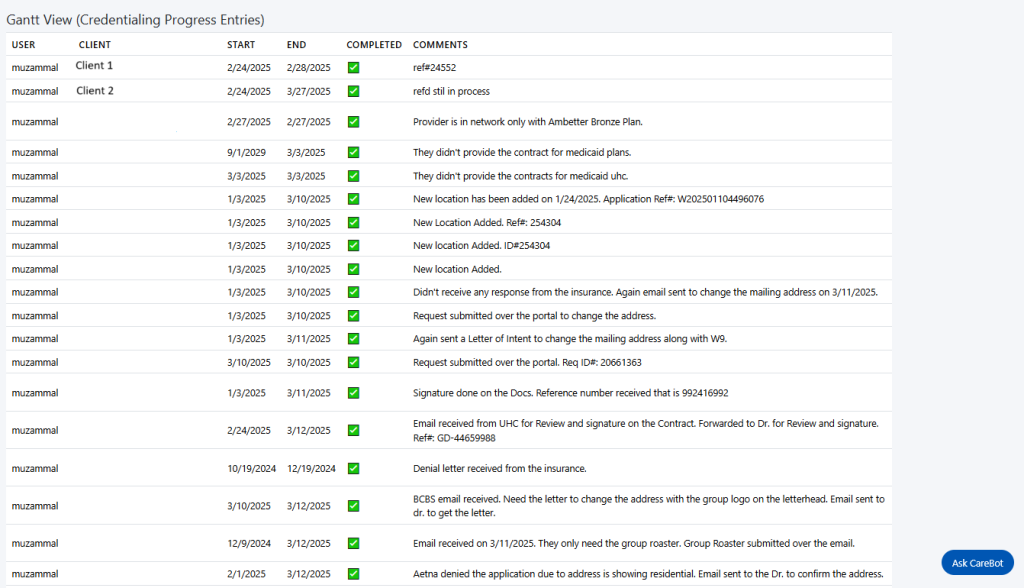This screenshot has height=588, width=1024.
Task: Toggle completed checkbox for Client 2 row
Action: point(353,91)
